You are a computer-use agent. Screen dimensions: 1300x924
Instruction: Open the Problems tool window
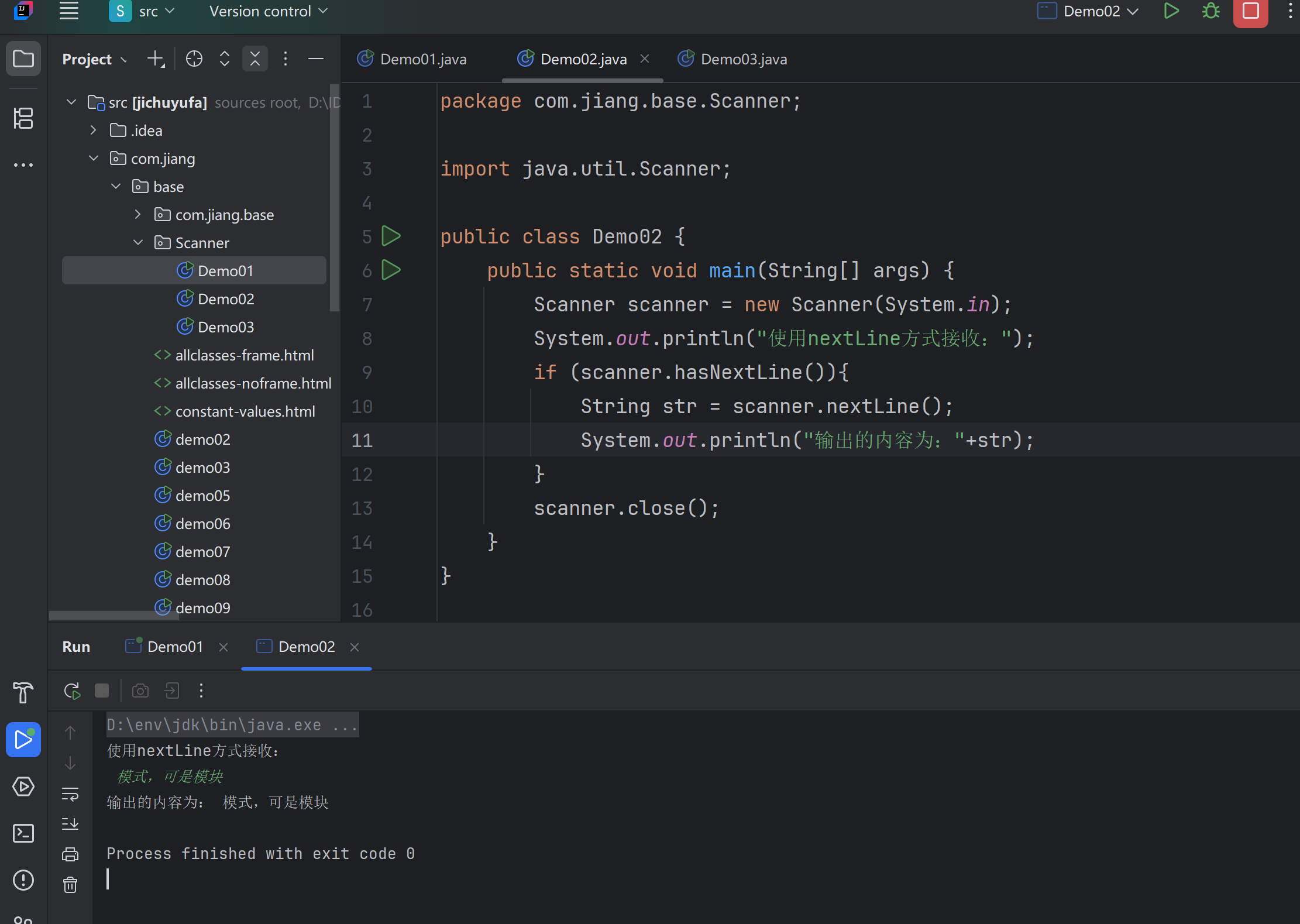(23, 880)
